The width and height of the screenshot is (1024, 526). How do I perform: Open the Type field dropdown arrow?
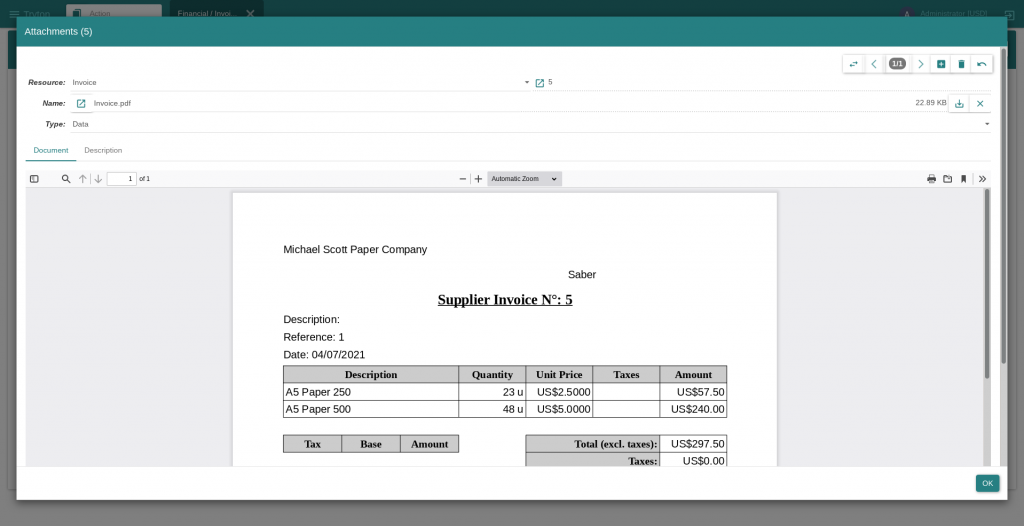987,124
